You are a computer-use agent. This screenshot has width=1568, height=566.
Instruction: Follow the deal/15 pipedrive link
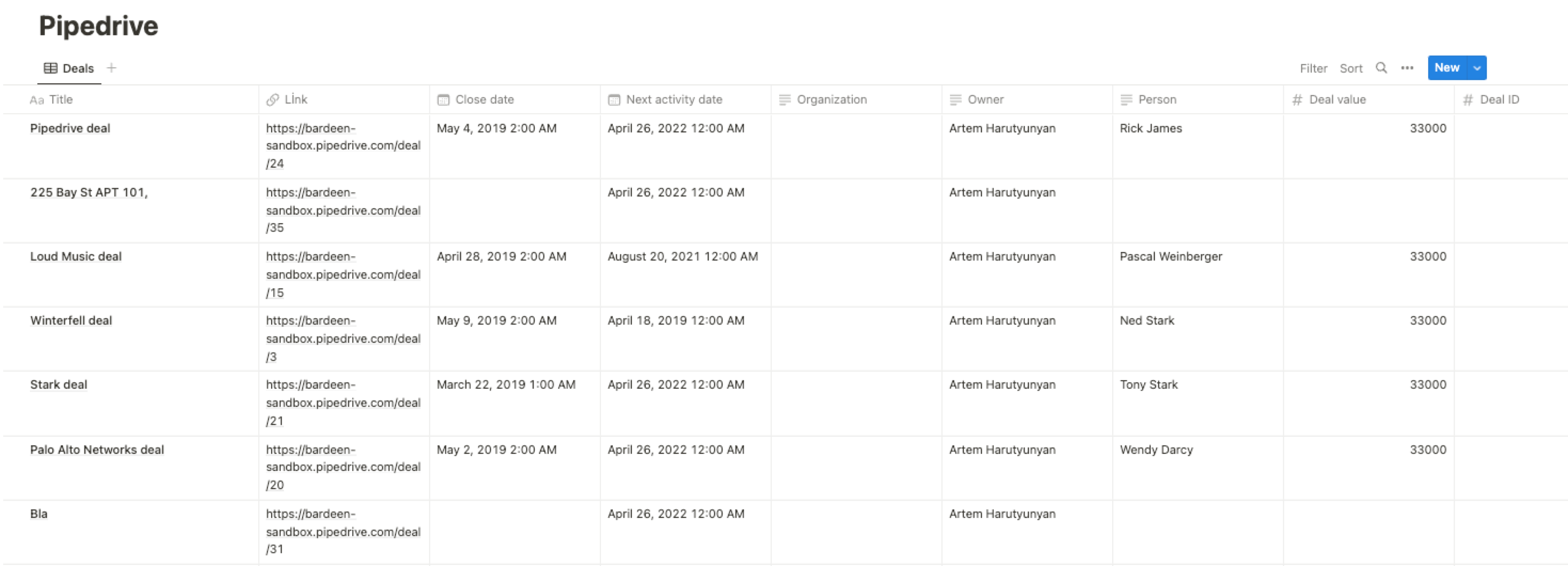coord(343,274)
